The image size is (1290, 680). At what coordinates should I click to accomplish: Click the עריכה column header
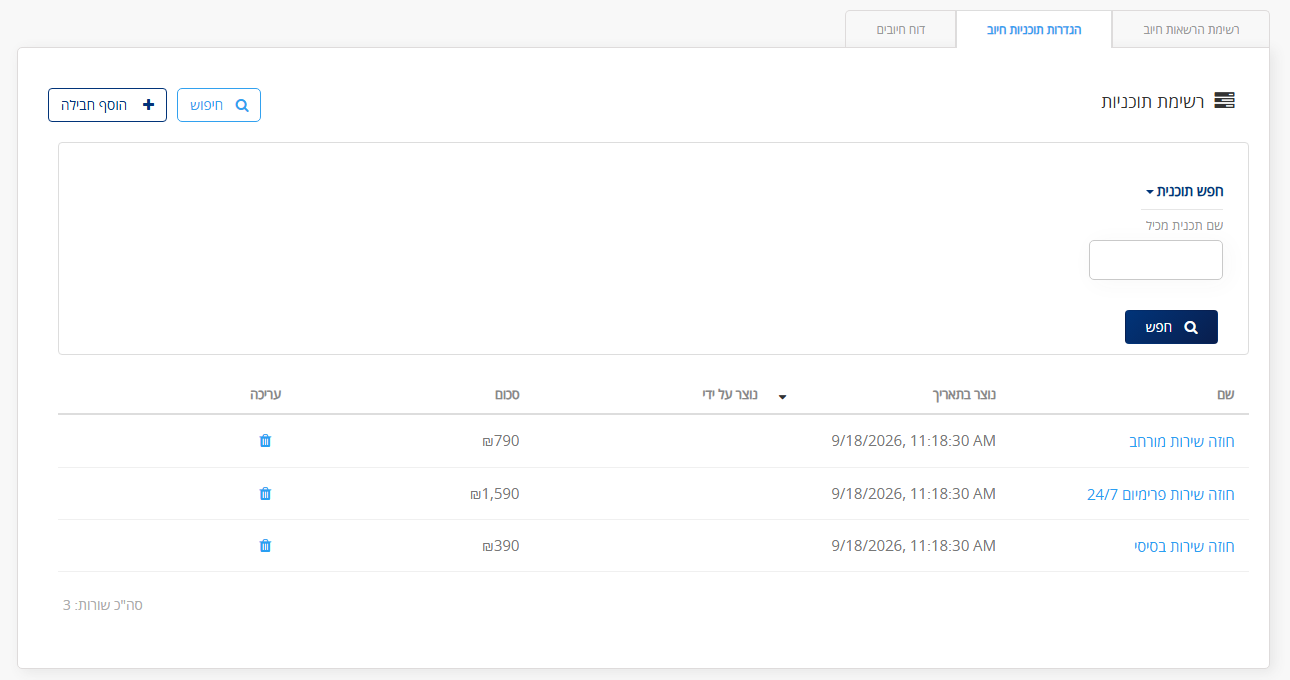point(266,395)
